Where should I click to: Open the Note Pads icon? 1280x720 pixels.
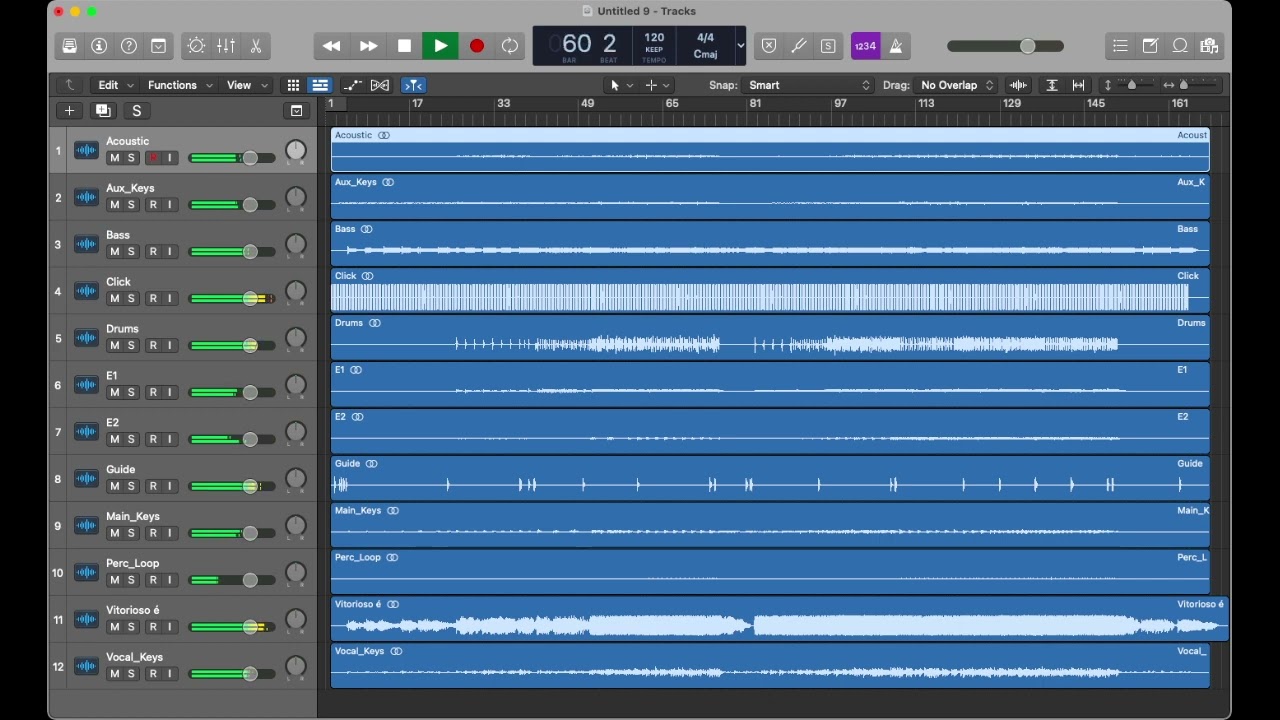point(1150,46)
